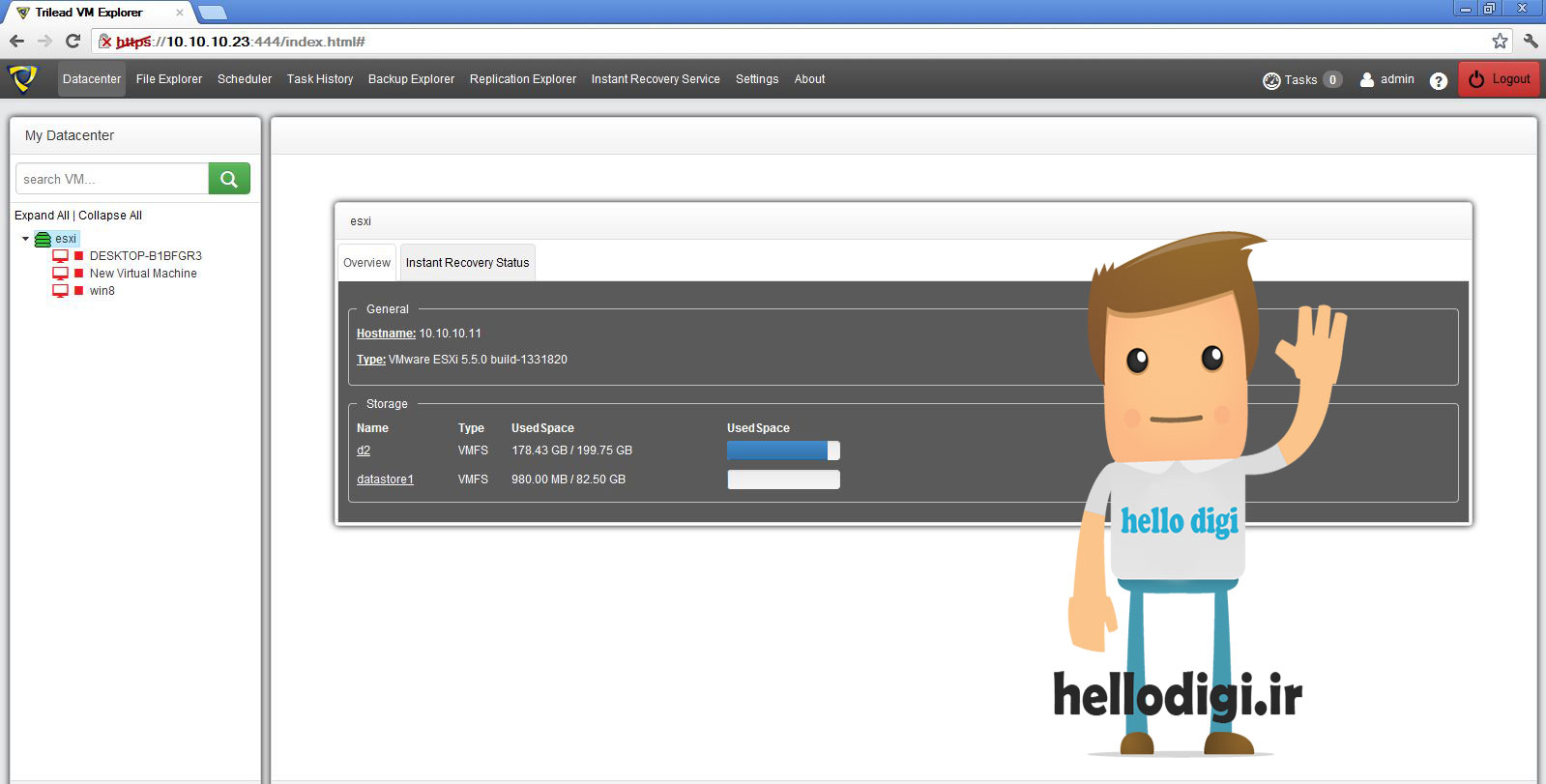The width and height of the screenshot is (1546, 784).
Task: Click red stopped-state square for win8
Action: tap(79, 291)
